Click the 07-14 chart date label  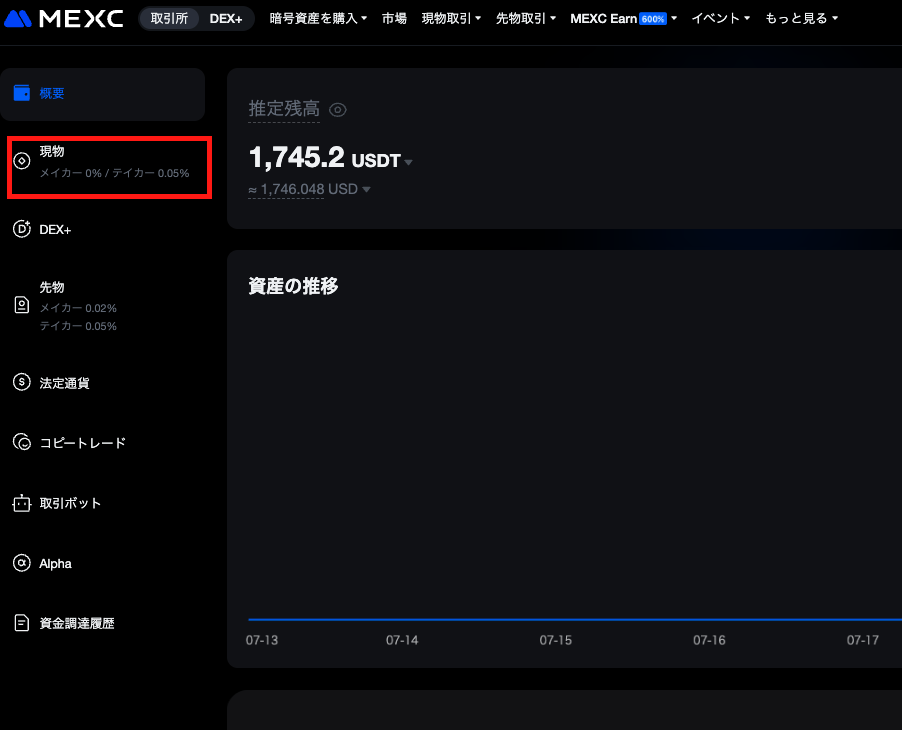point(402,640)
